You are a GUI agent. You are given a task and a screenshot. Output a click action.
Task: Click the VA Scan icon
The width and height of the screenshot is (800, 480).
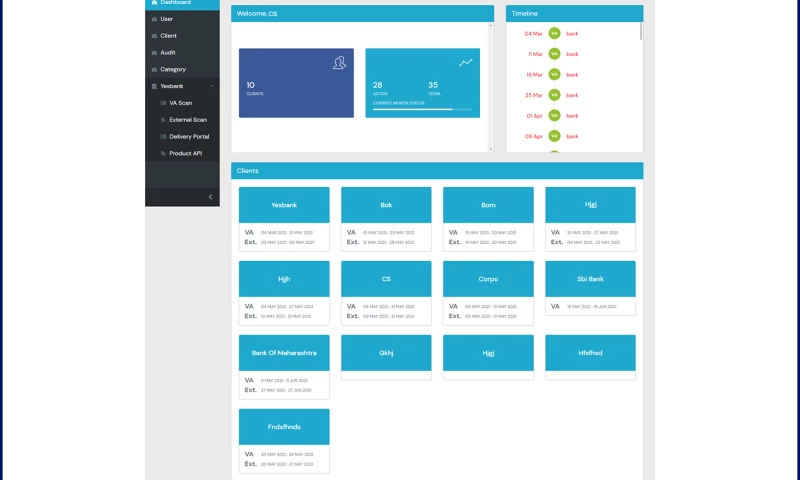click(x=163, y=103)
